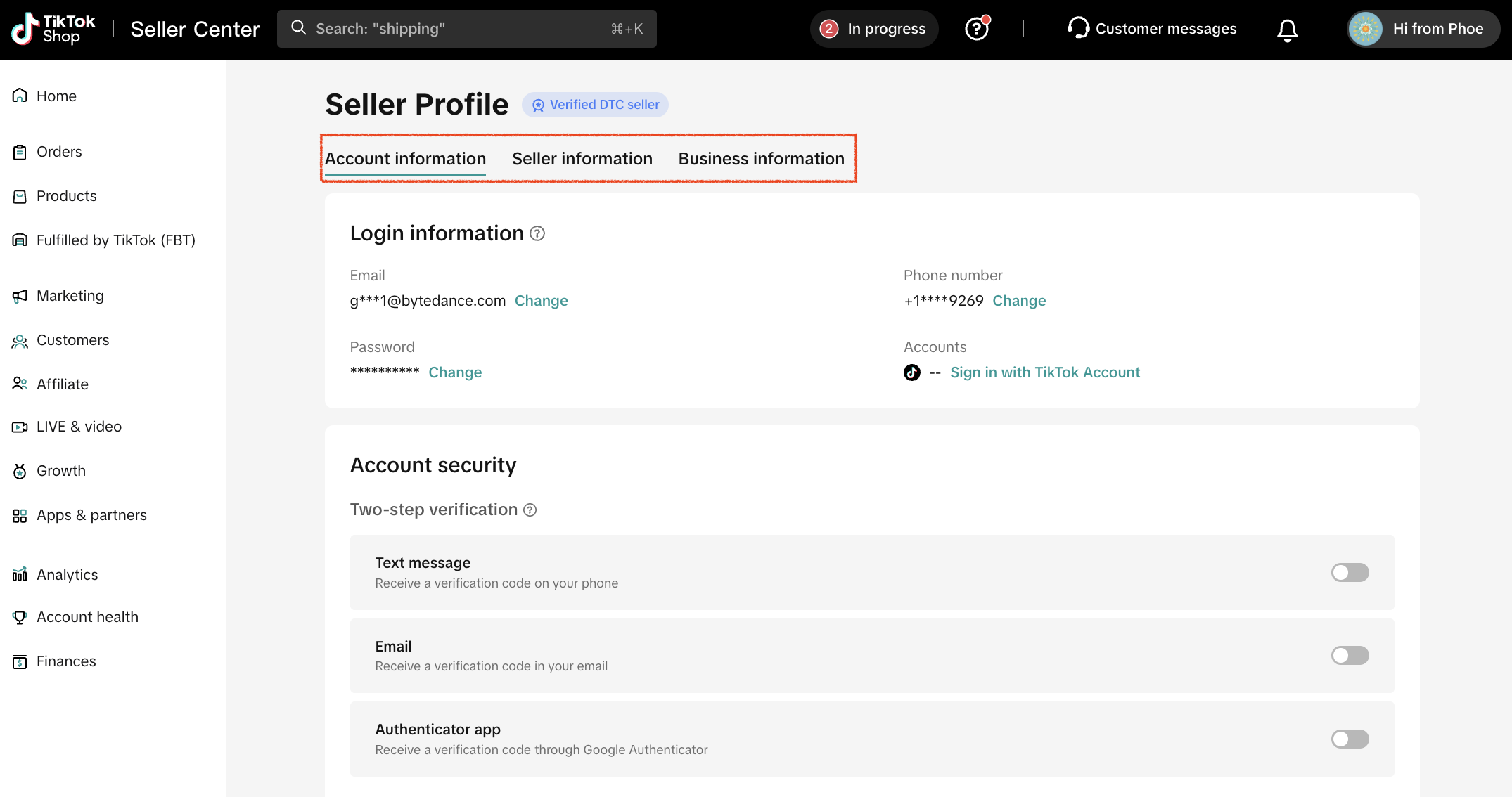Click the notification bell icon
Screen dimensions: 1512x797
click(x=1287, y=30)
